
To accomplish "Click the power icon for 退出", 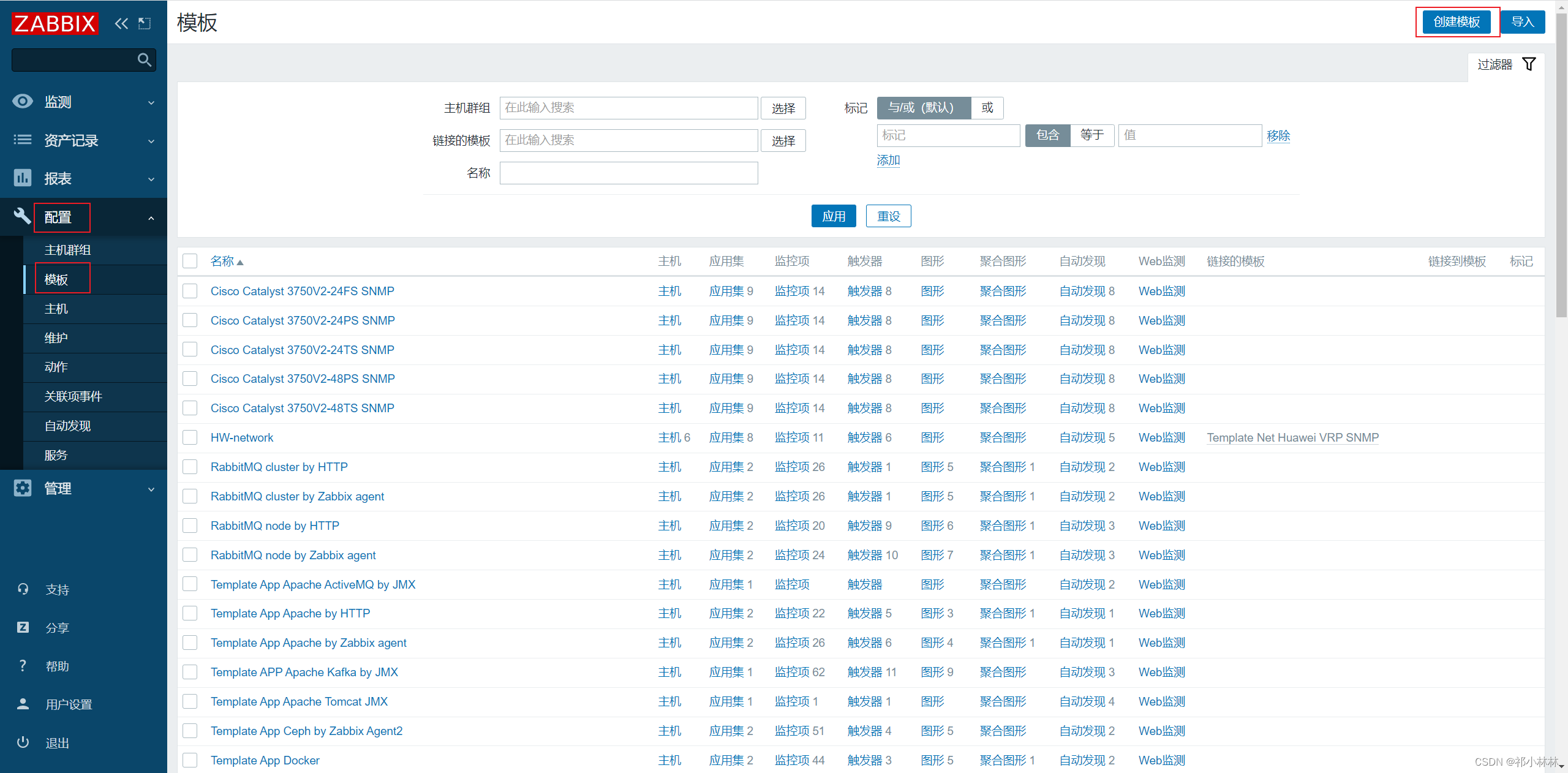I will [23, 742].
